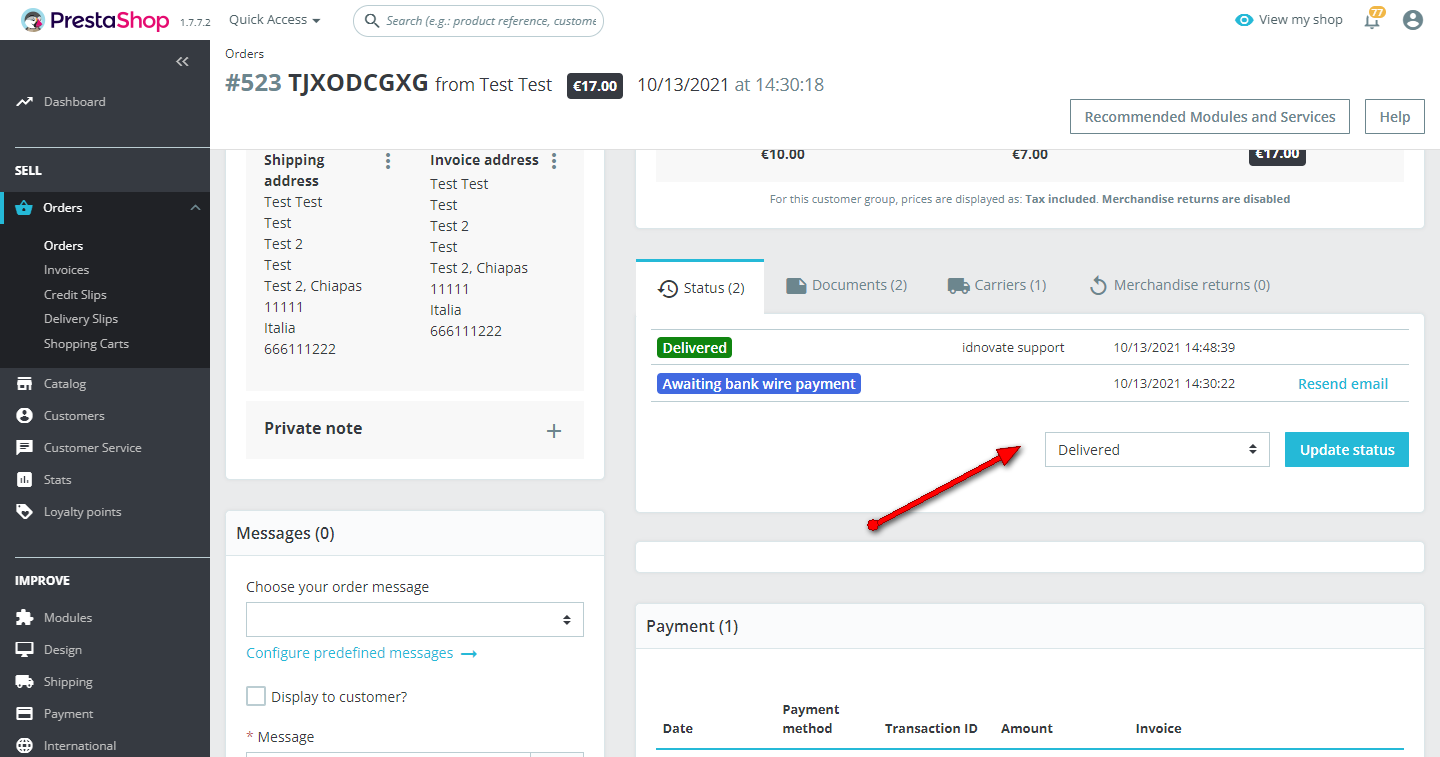Click the idnovate support employee name
Screen dimensions: 1440x757
coord(1013,348)
